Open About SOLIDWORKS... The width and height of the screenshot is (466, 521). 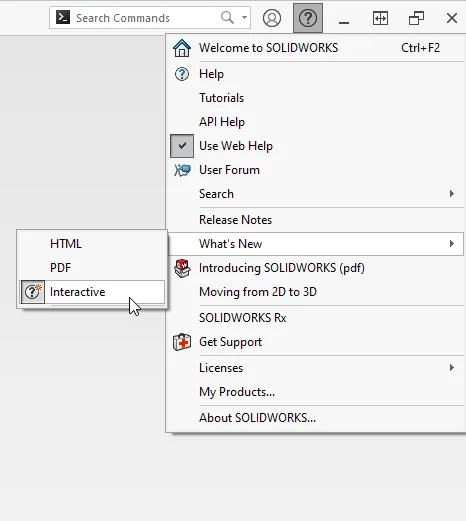(316, 418)
